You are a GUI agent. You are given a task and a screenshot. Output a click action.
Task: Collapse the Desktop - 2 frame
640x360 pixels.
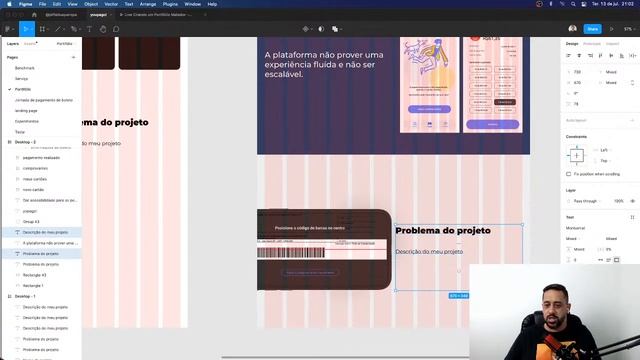pyautogui.click(x=9, y=142)
